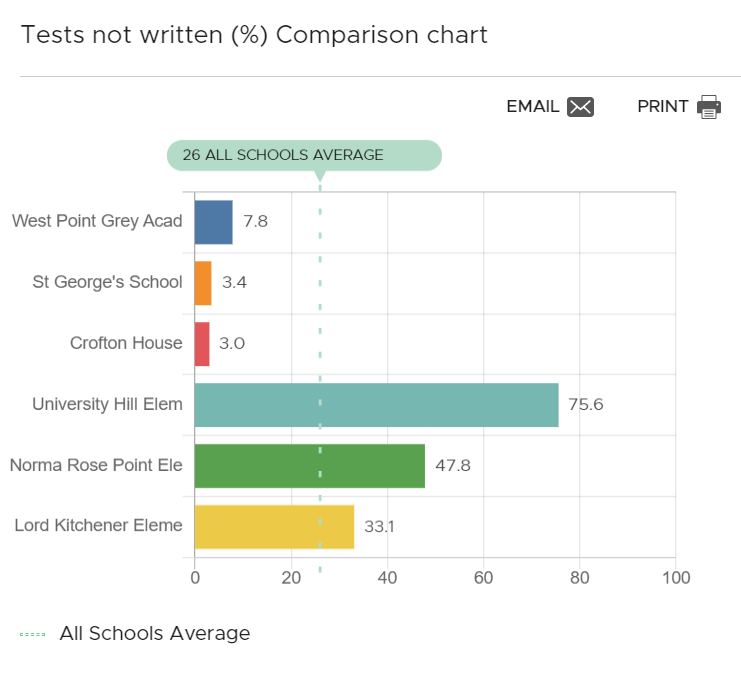Select the green Norma Rose Point bar
Screen dimensions: 741x677
pyautogui.click(x=309, y=466)
